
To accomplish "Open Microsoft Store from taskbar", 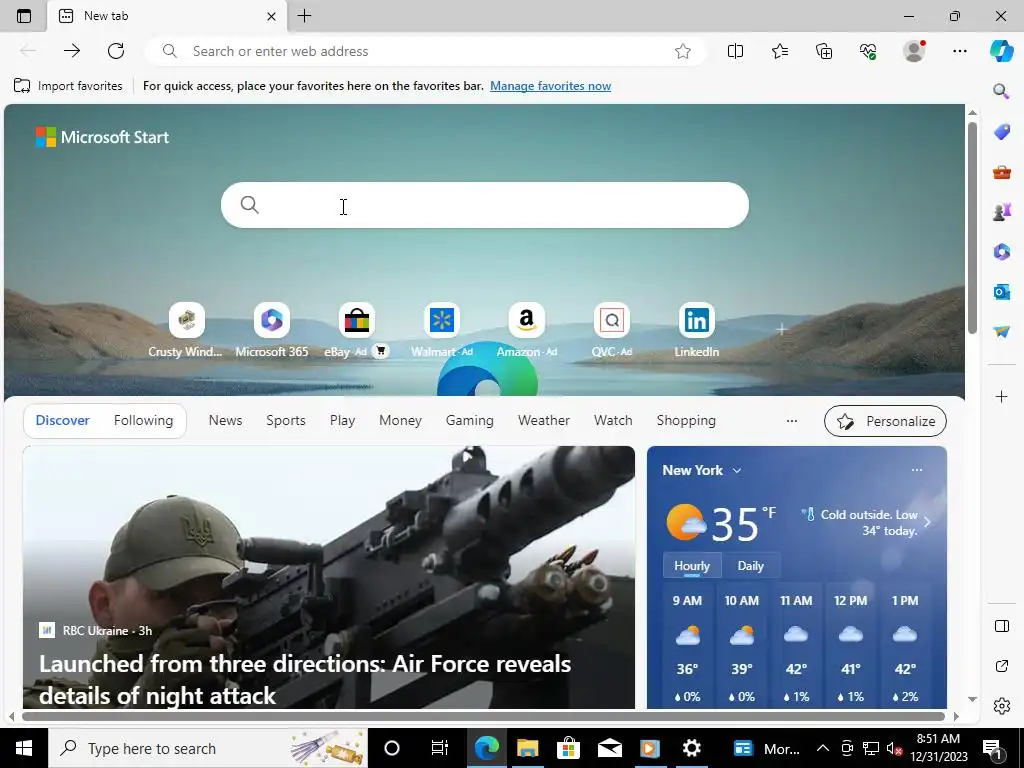I will coord(568,748).
